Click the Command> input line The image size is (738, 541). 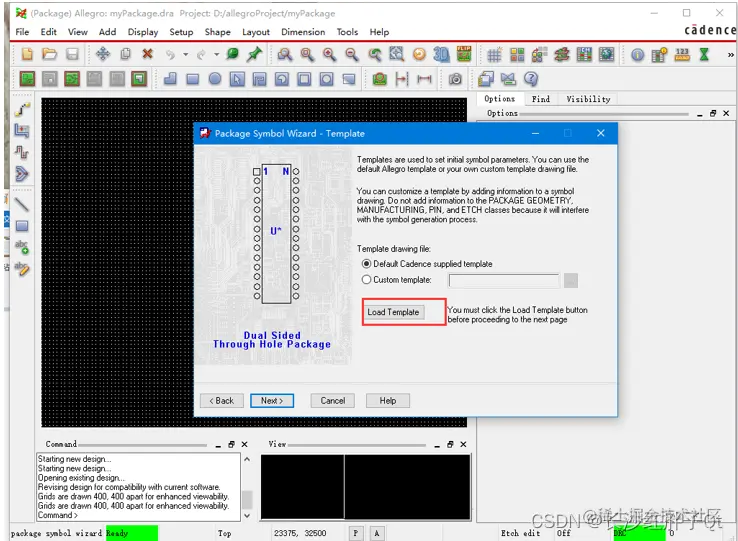coord(139,516)
